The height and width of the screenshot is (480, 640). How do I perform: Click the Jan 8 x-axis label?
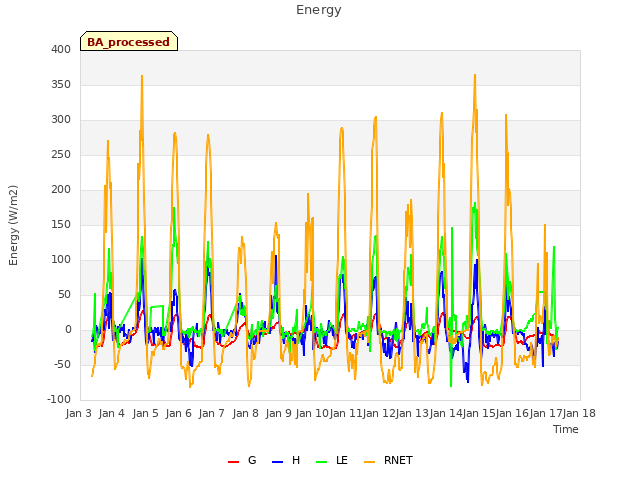click(x=246, y=413)
